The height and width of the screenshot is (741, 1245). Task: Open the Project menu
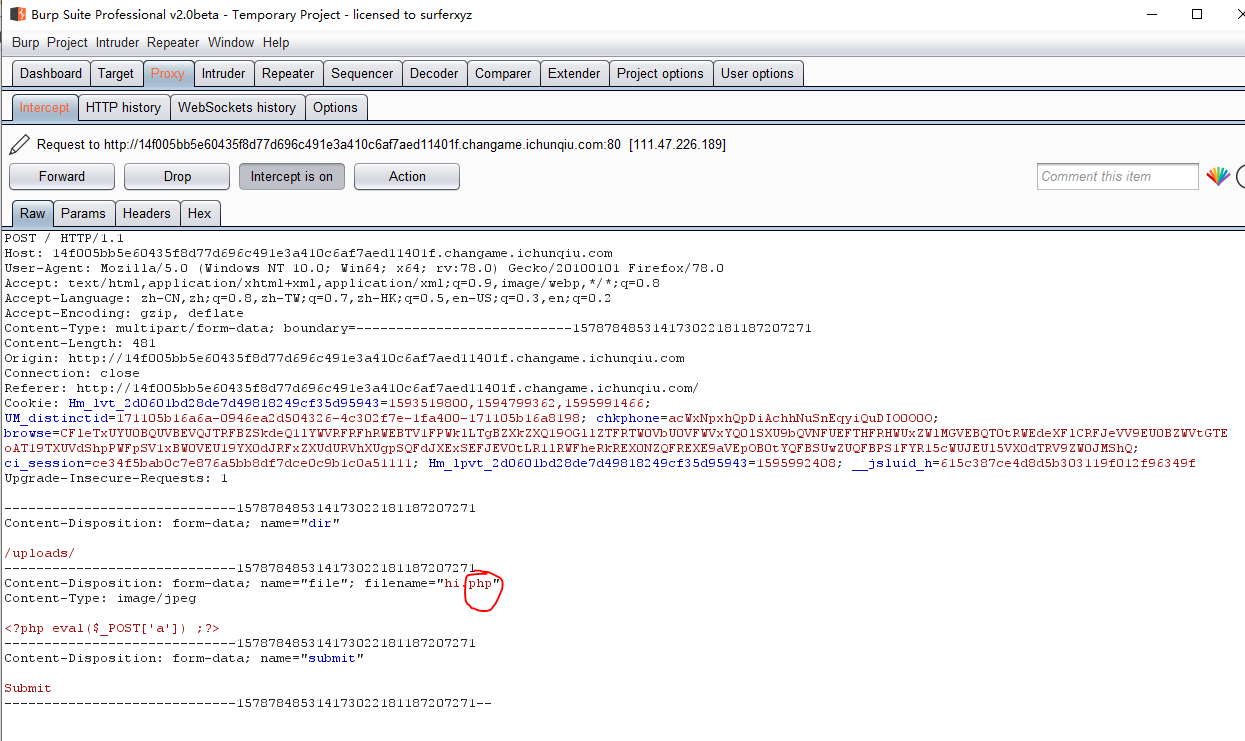click(x=68, y=43)
